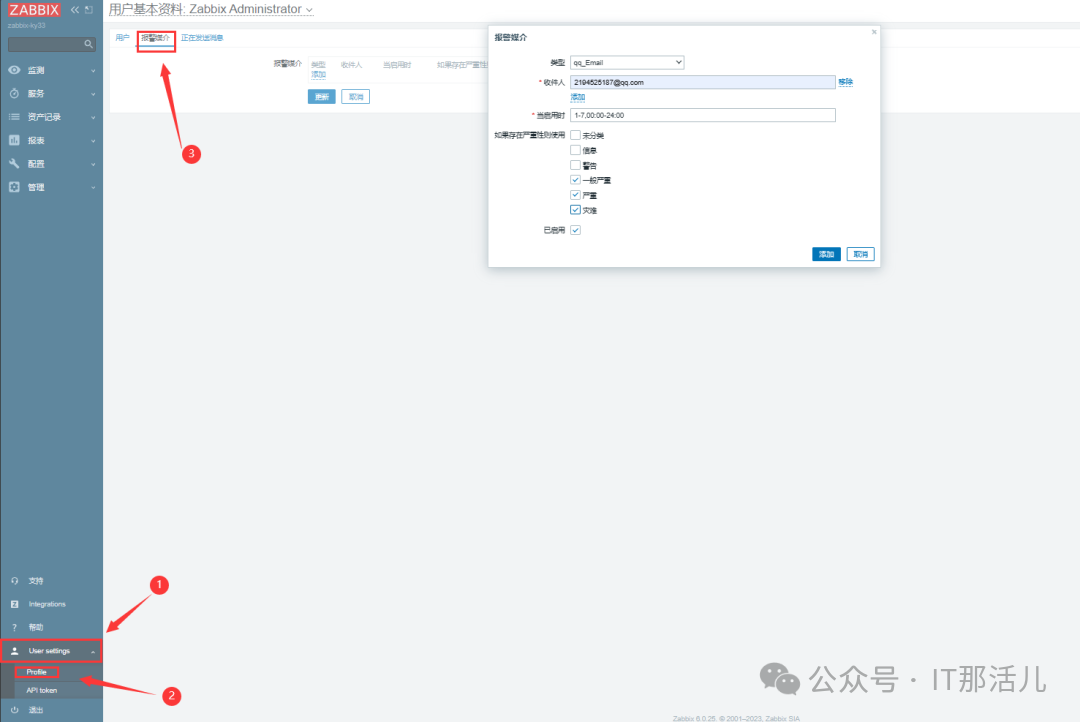Open the API token submenu item
Image resolution: width=1080 pixels, height=722 pixels.
click(x=42, y=690)
